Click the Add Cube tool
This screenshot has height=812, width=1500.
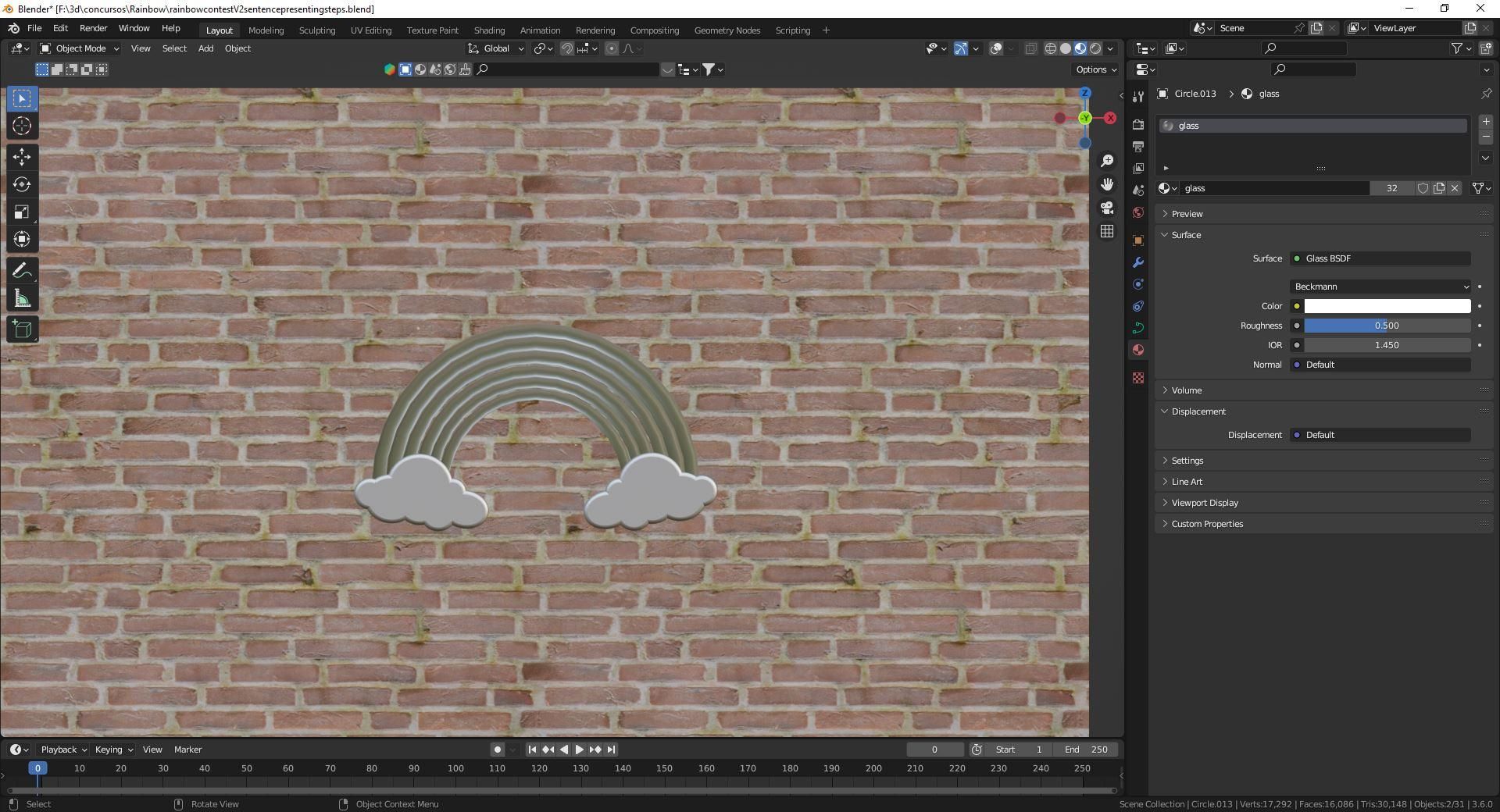coord(22,329)
